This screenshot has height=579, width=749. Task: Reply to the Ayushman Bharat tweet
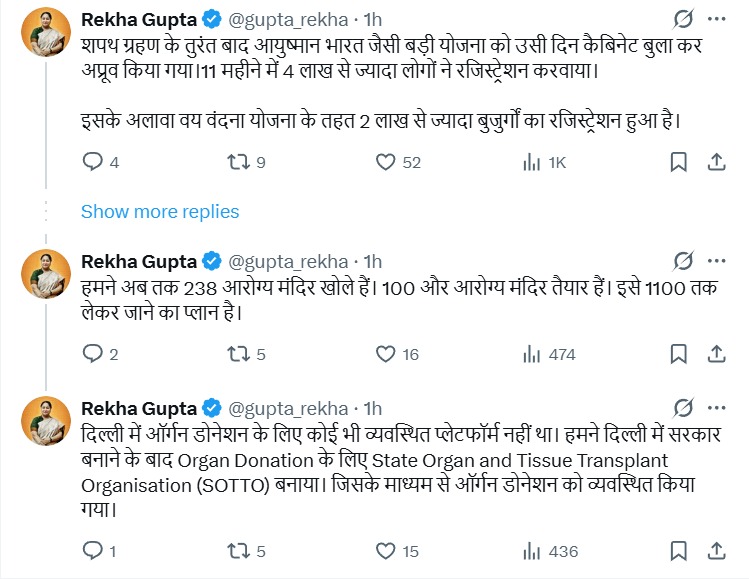click(92, 162)
